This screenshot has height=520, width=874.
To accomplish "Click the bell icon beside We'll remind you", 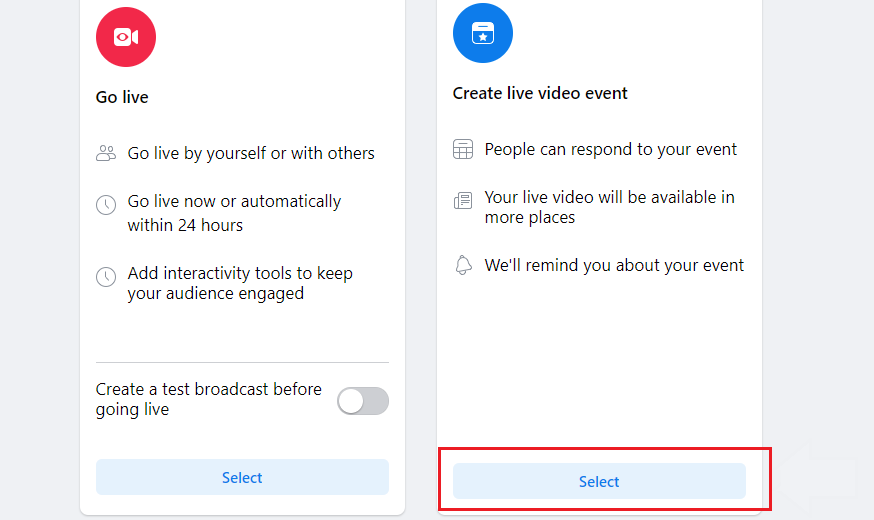I will [x=463, y=265].
